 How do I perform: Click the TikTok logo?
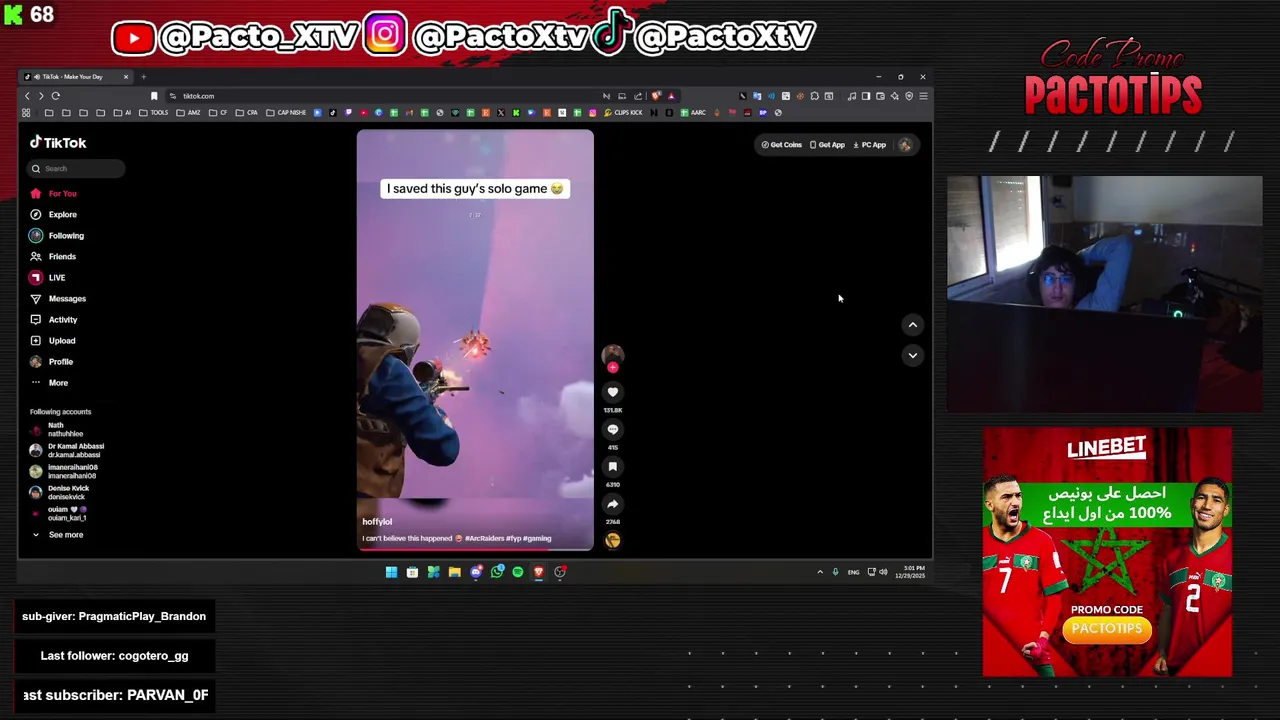pyautogui.click(x=58, y=142)
